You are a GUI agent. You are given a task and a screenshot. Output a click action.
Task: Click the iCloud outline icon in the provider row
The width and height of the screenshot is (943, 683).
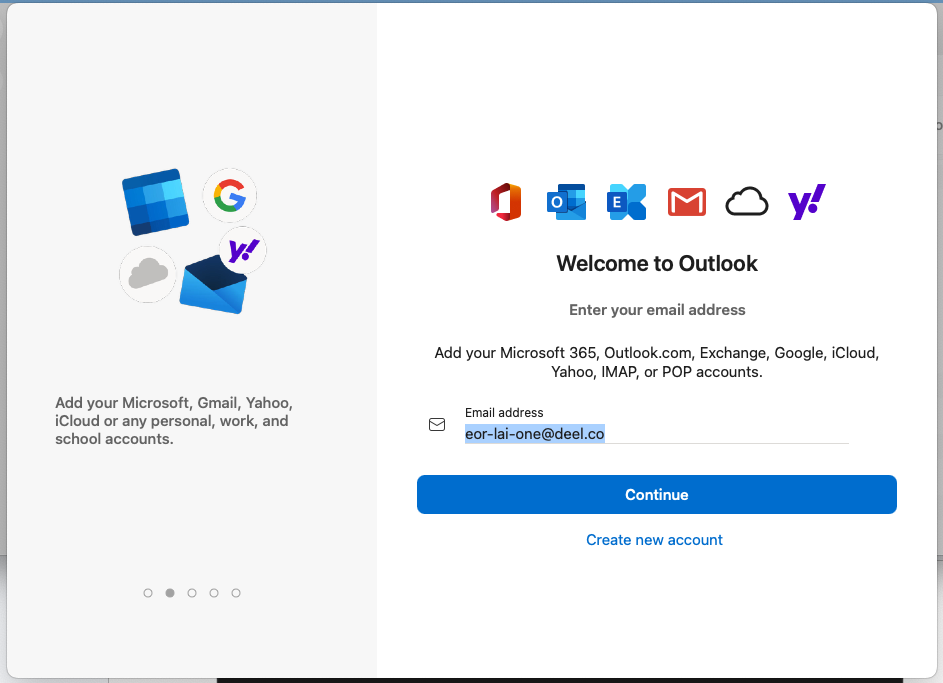(x=747, y=202)
